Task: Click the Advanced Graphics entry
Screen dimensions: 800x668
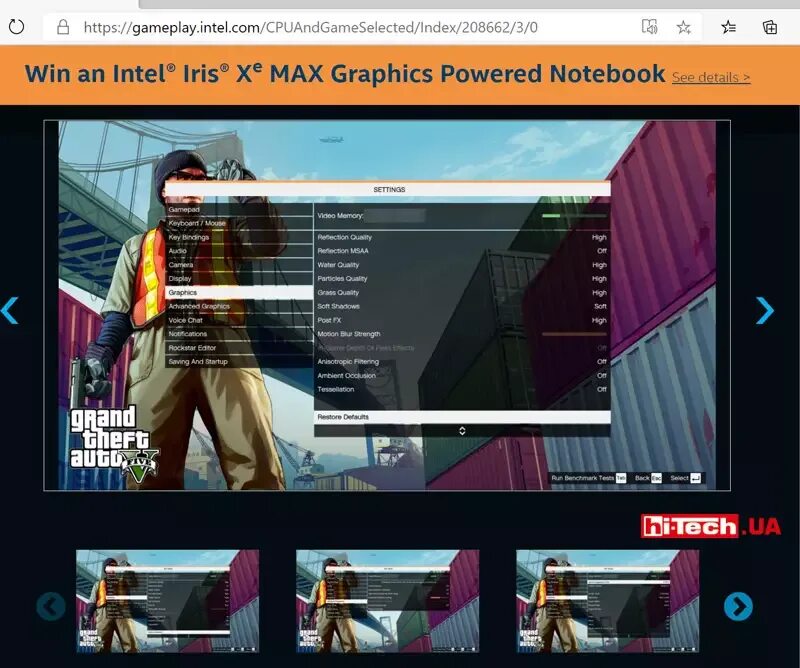Action: [x=239, y=306]
